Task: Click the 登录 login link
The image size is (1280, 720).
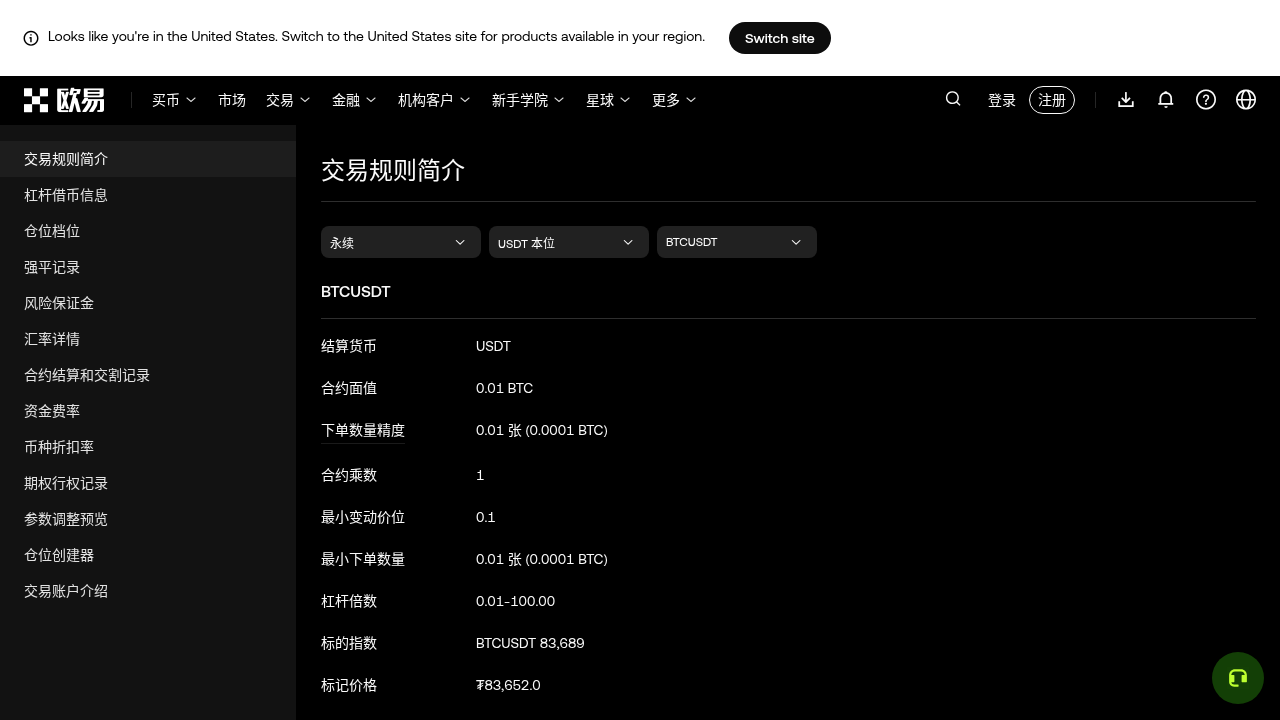Action: [x=1002, y=100]
